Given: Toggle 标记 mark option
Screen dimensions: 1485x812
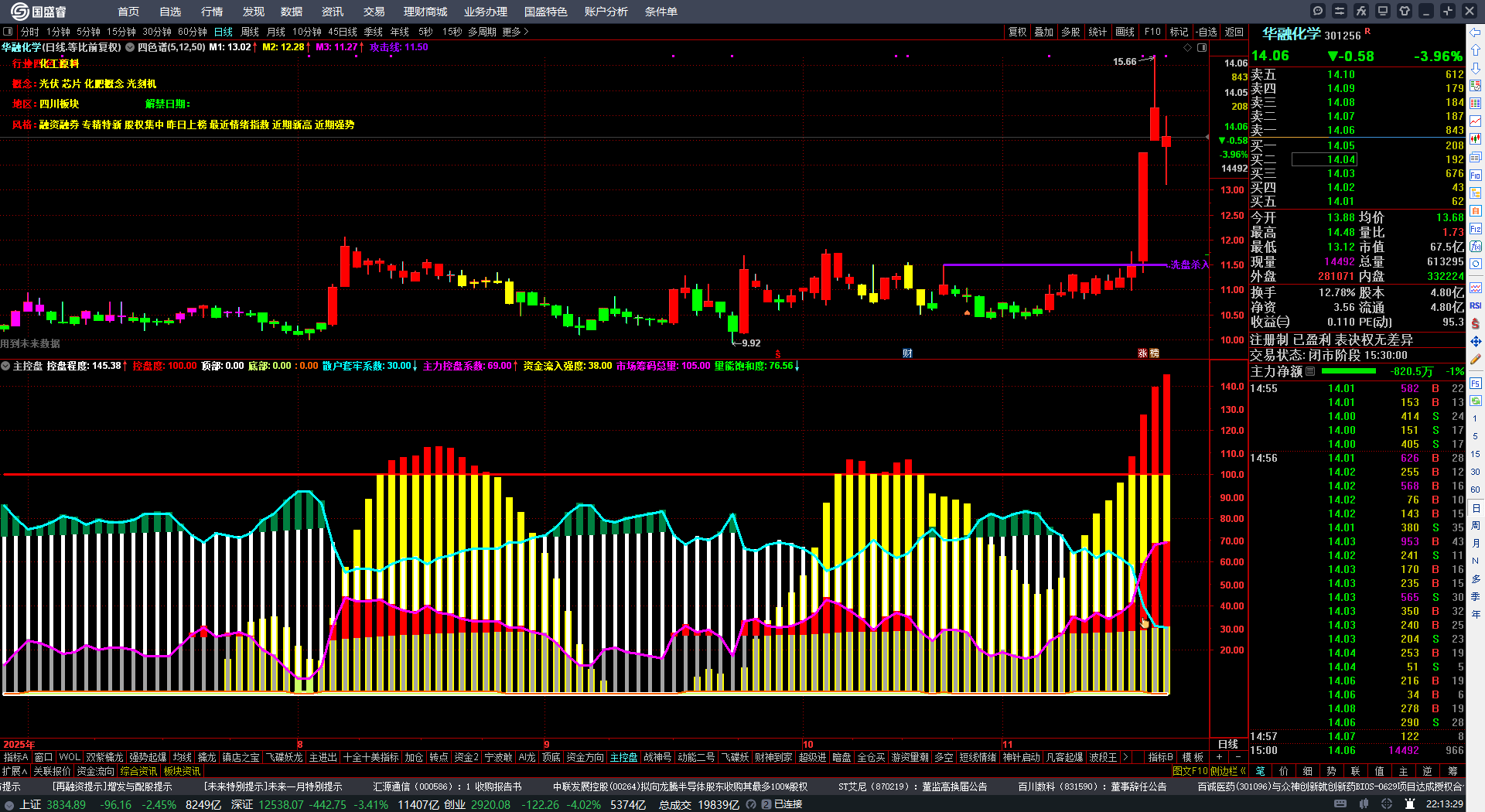Looking at the screenshot, I should (x=1179, y=32).
